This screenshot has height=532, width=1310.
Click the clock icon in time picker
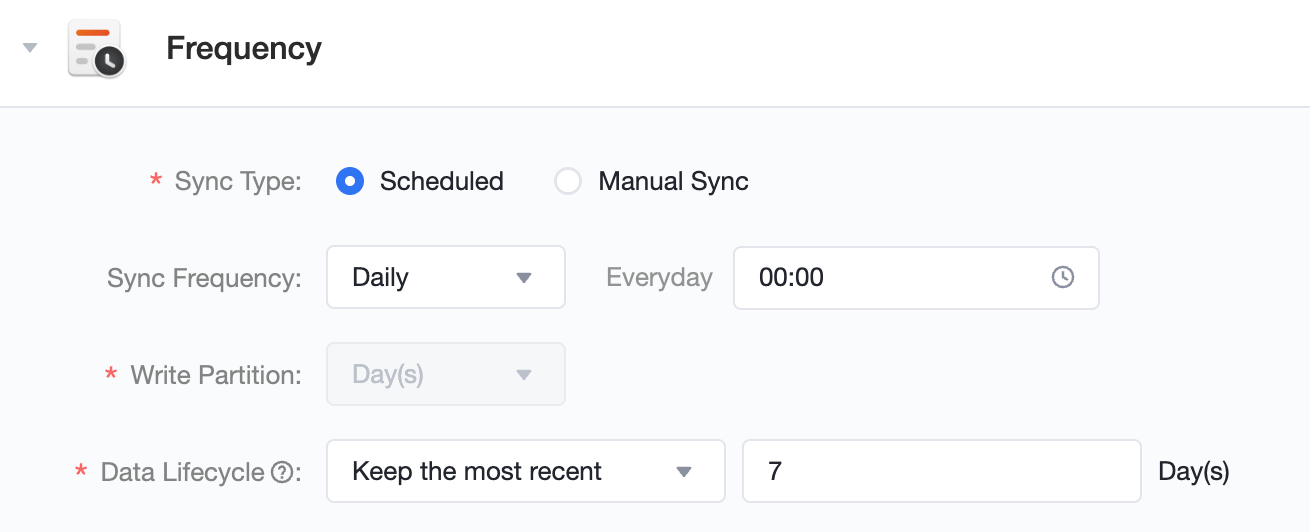point(1063,277)
